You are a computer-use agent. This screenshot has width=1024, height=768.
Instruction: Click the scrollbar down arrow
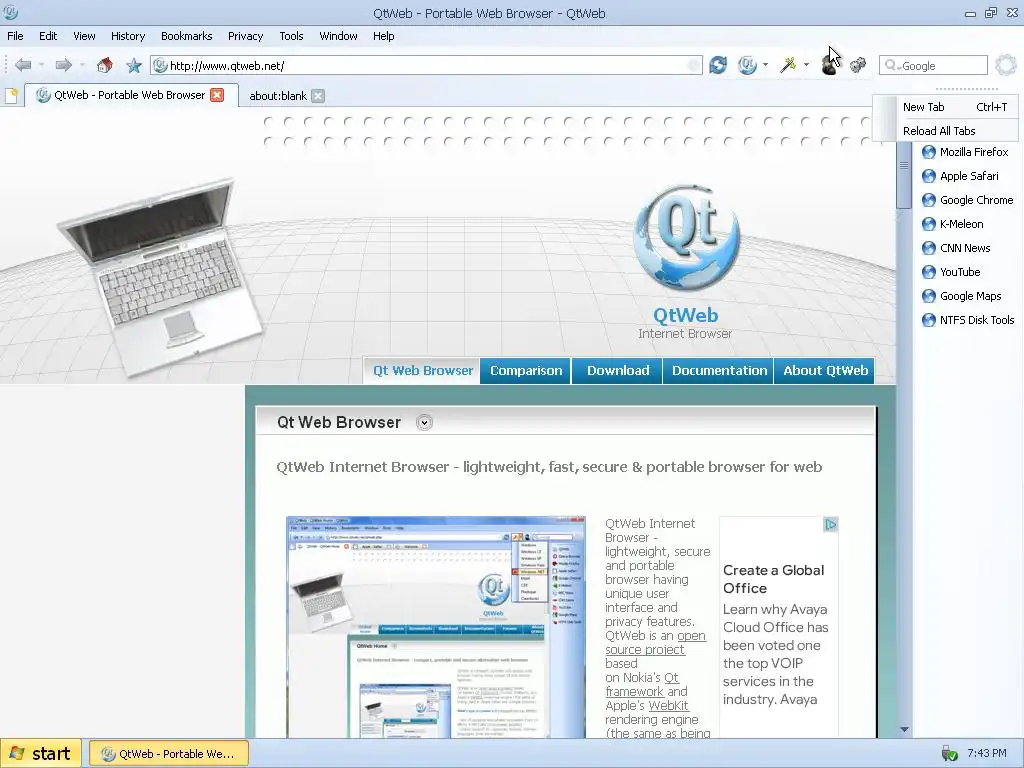click(x=904, y=729)
